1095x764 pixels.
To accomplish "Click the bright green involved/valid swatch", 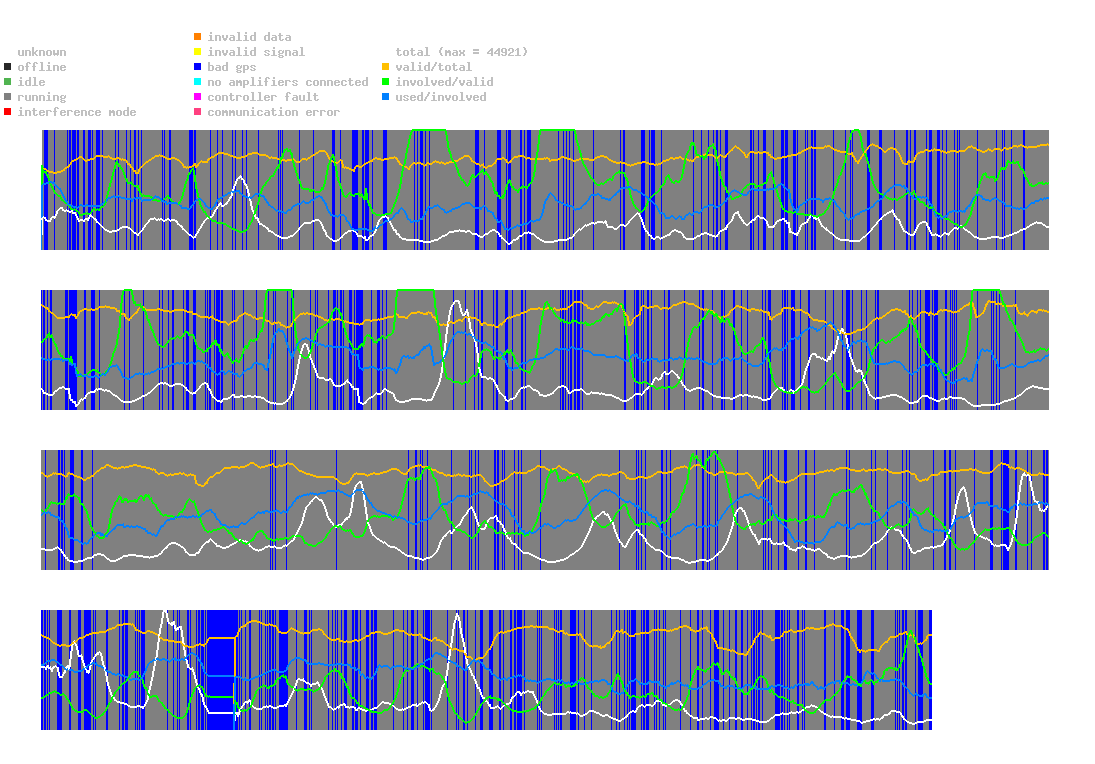I will coord(385,82).
